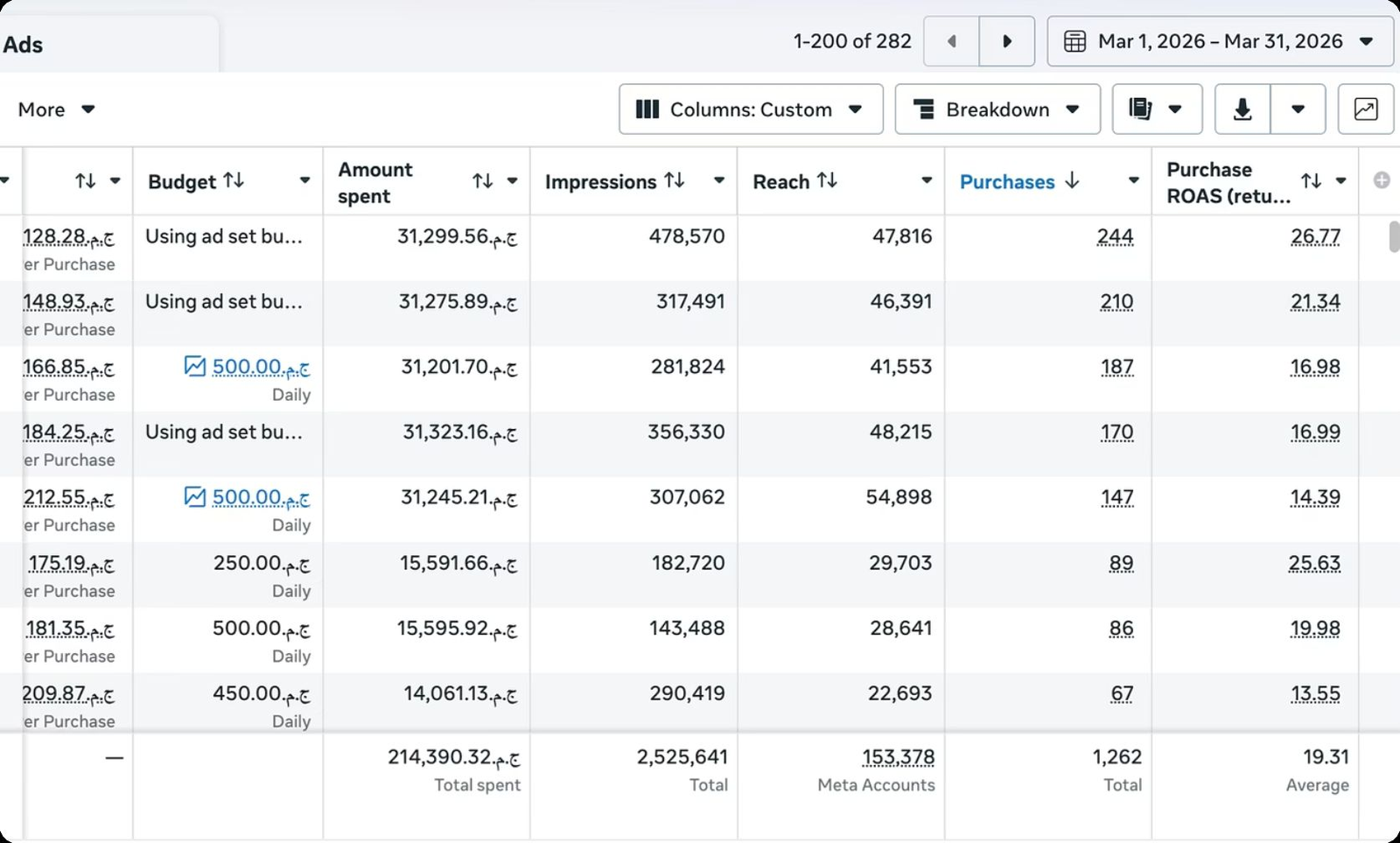Click the 89 purchases link
The height and width of the screenshot is (843, 1400).
tap(1121, 563)
